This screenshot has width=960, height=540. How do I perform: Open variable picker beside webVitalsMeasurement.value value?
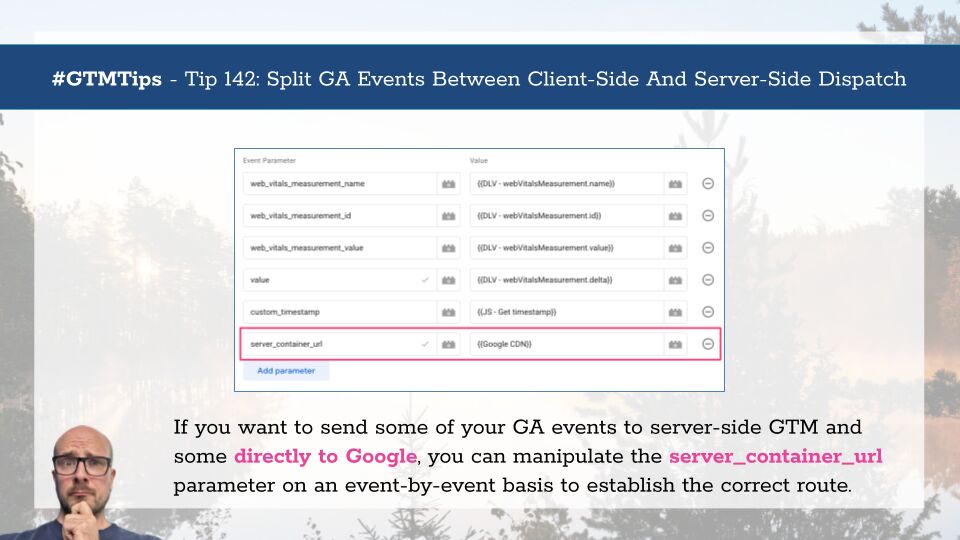(x=675, y=248)
